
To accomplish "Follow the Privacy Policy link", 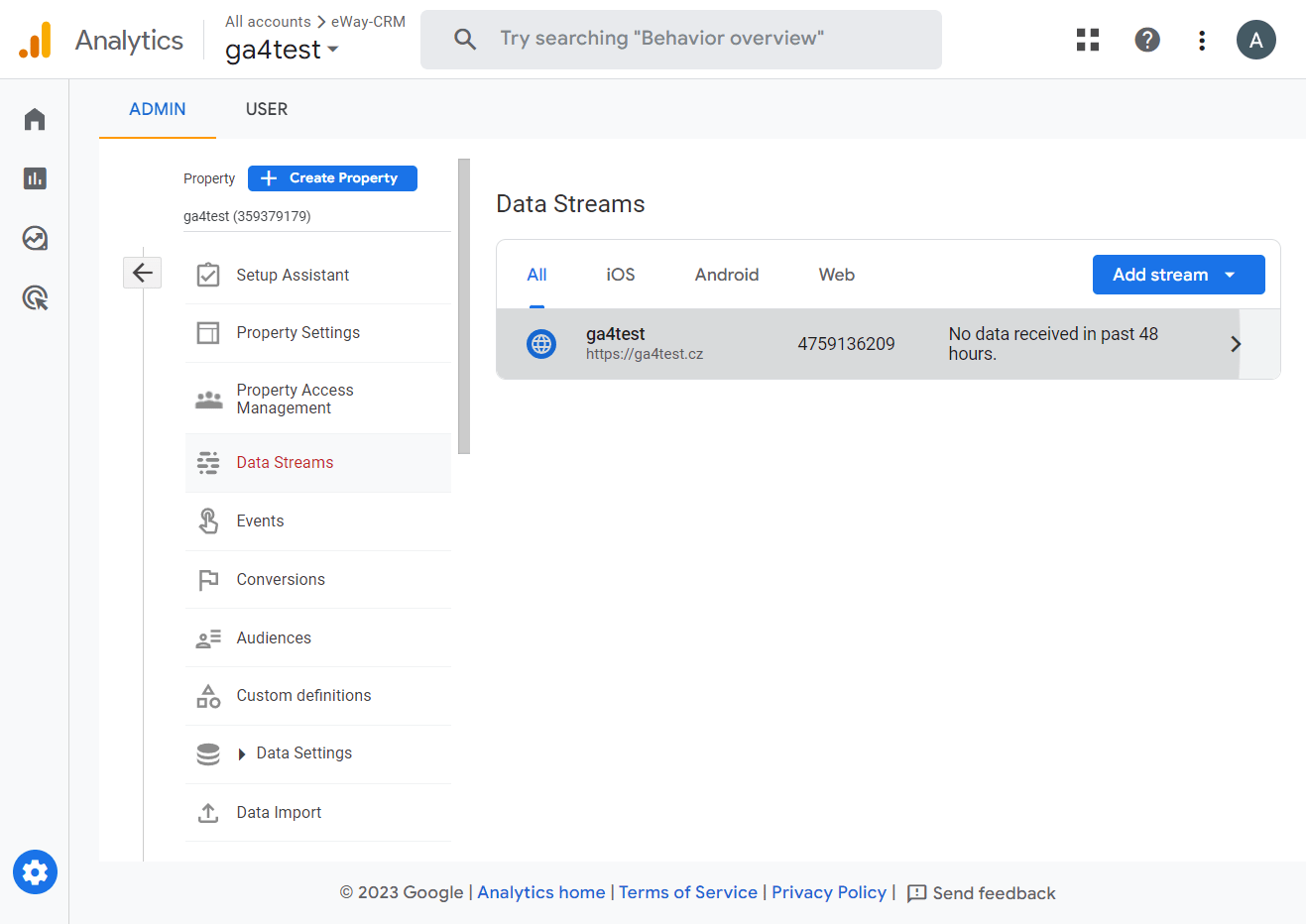I will click(829, 892).
